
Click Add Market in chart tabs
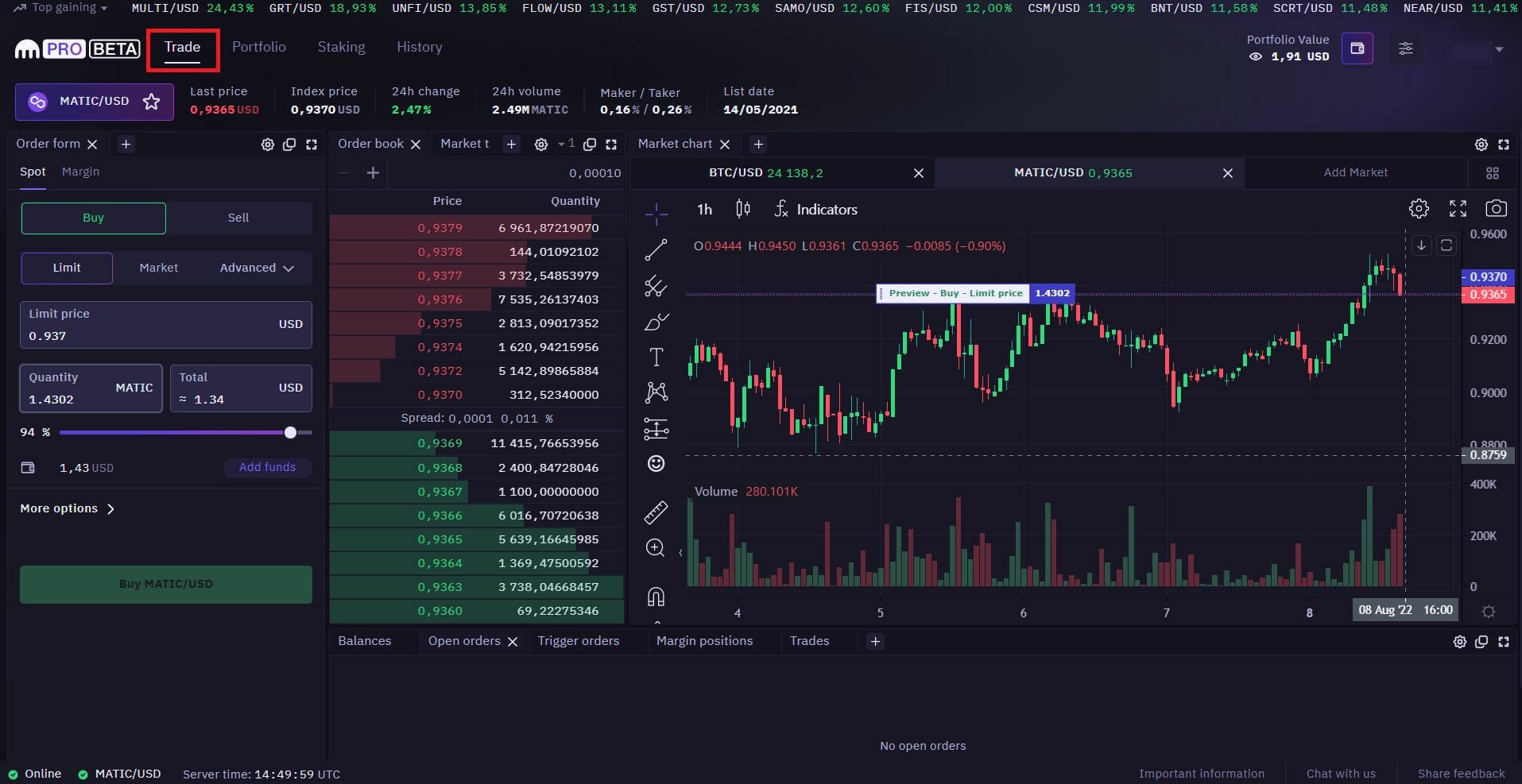[x=1356, y=172]
